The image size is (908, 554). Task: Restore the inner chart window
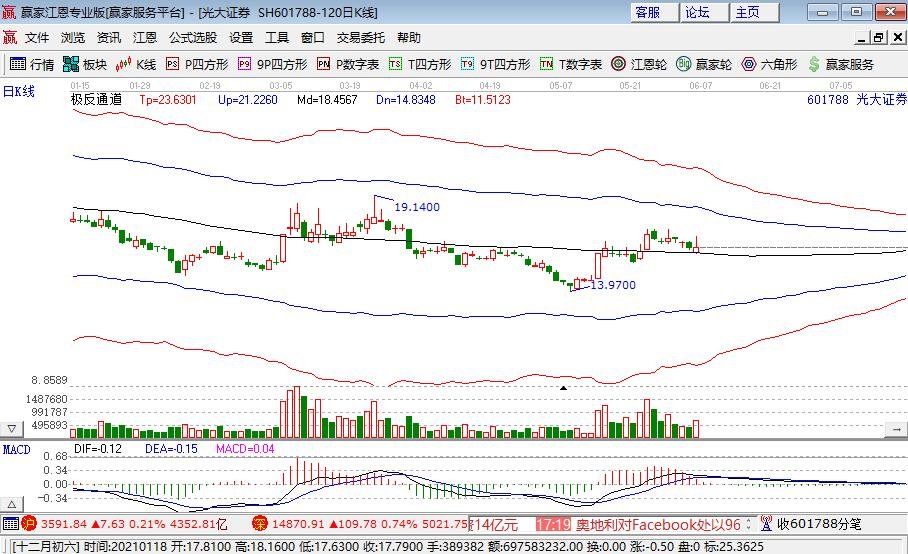point(879,38)
